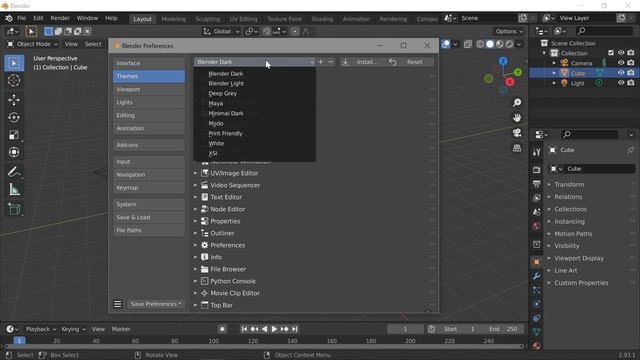Expand the Video Sequencer theme section
This screenshot has height=360, width=640.
195,185
